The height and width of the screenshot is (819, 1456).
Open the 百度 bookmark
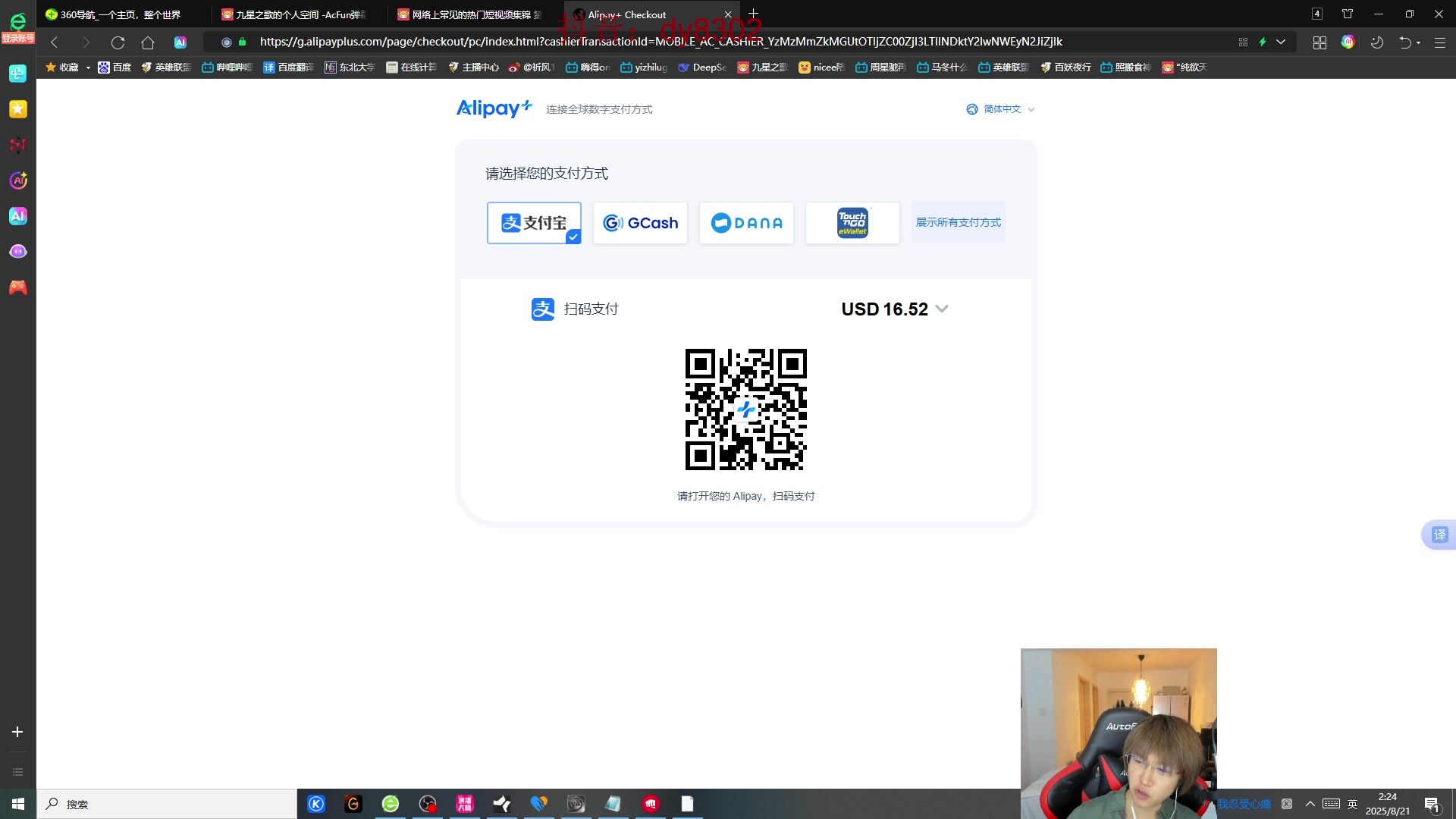point(115,67)
